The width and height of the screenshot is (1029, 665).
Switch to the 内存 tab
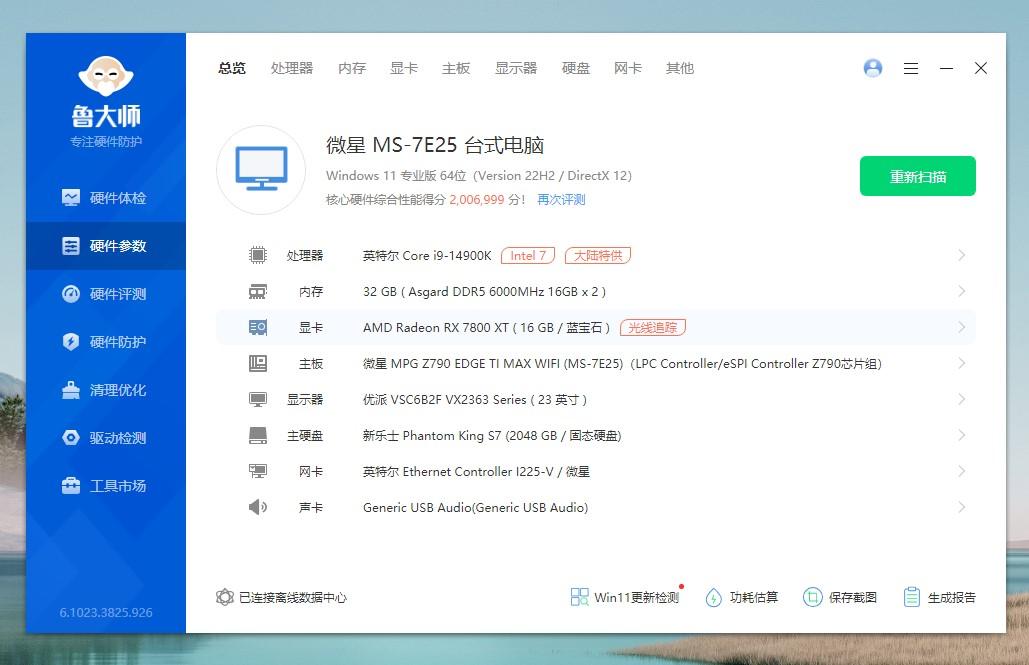[352, 68]
